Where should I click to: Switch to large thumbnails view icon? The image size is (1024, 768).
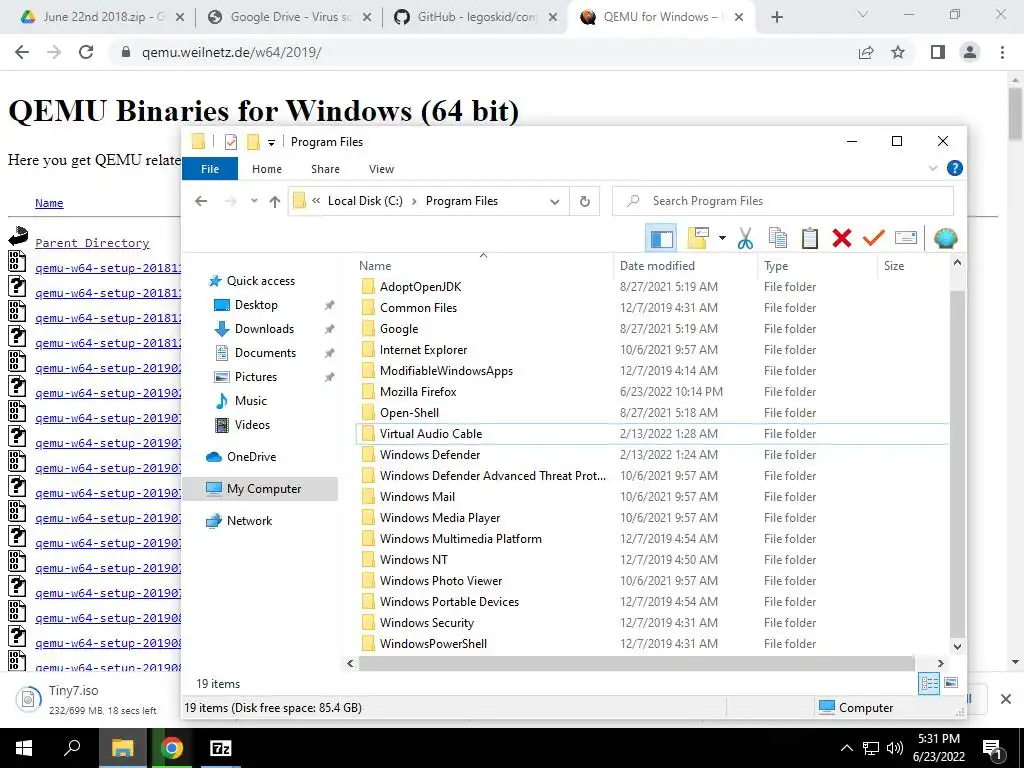[951, 684]
